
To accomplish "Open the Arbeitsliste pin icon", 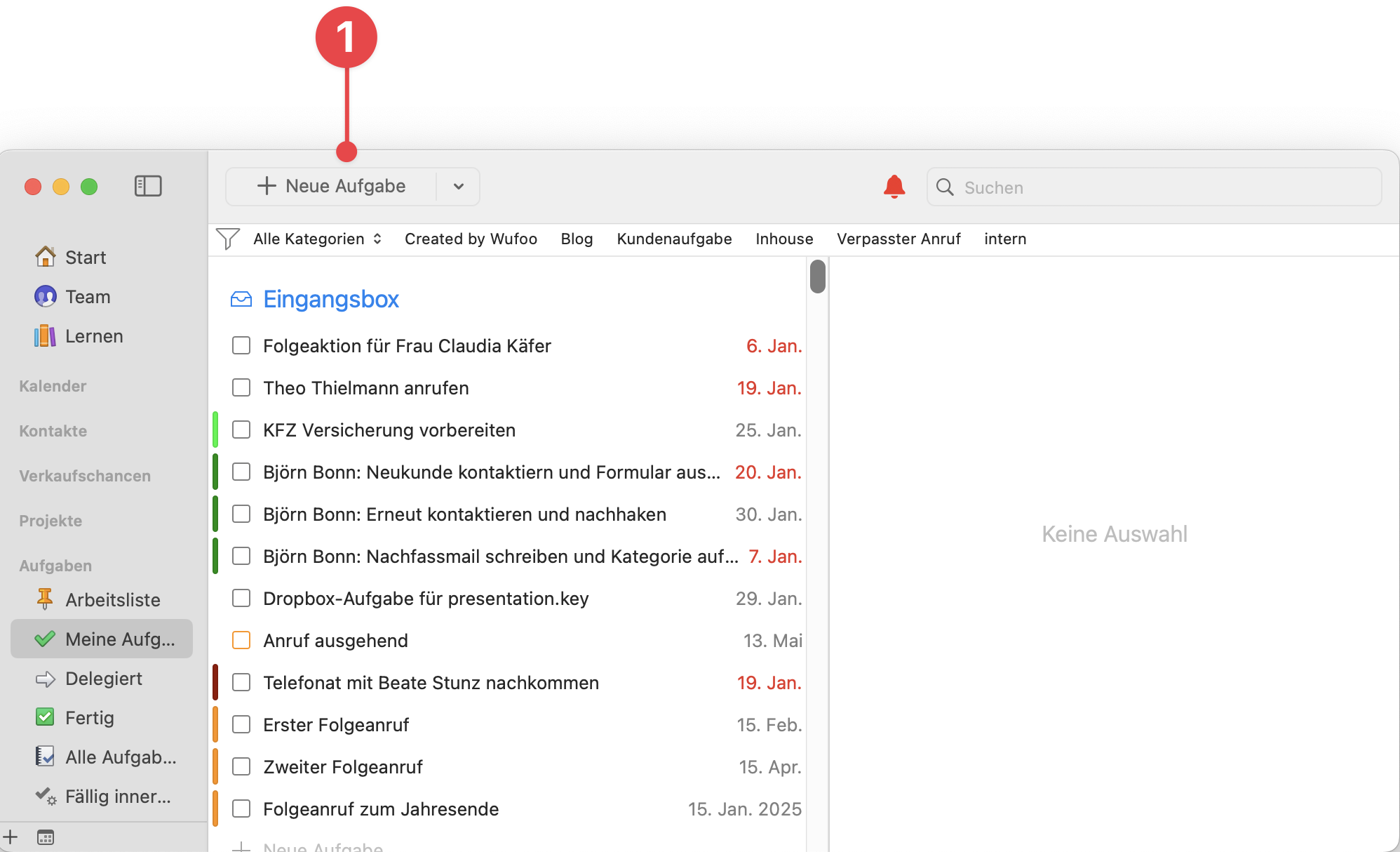I will pyautogui.click(x=46, y=599).
